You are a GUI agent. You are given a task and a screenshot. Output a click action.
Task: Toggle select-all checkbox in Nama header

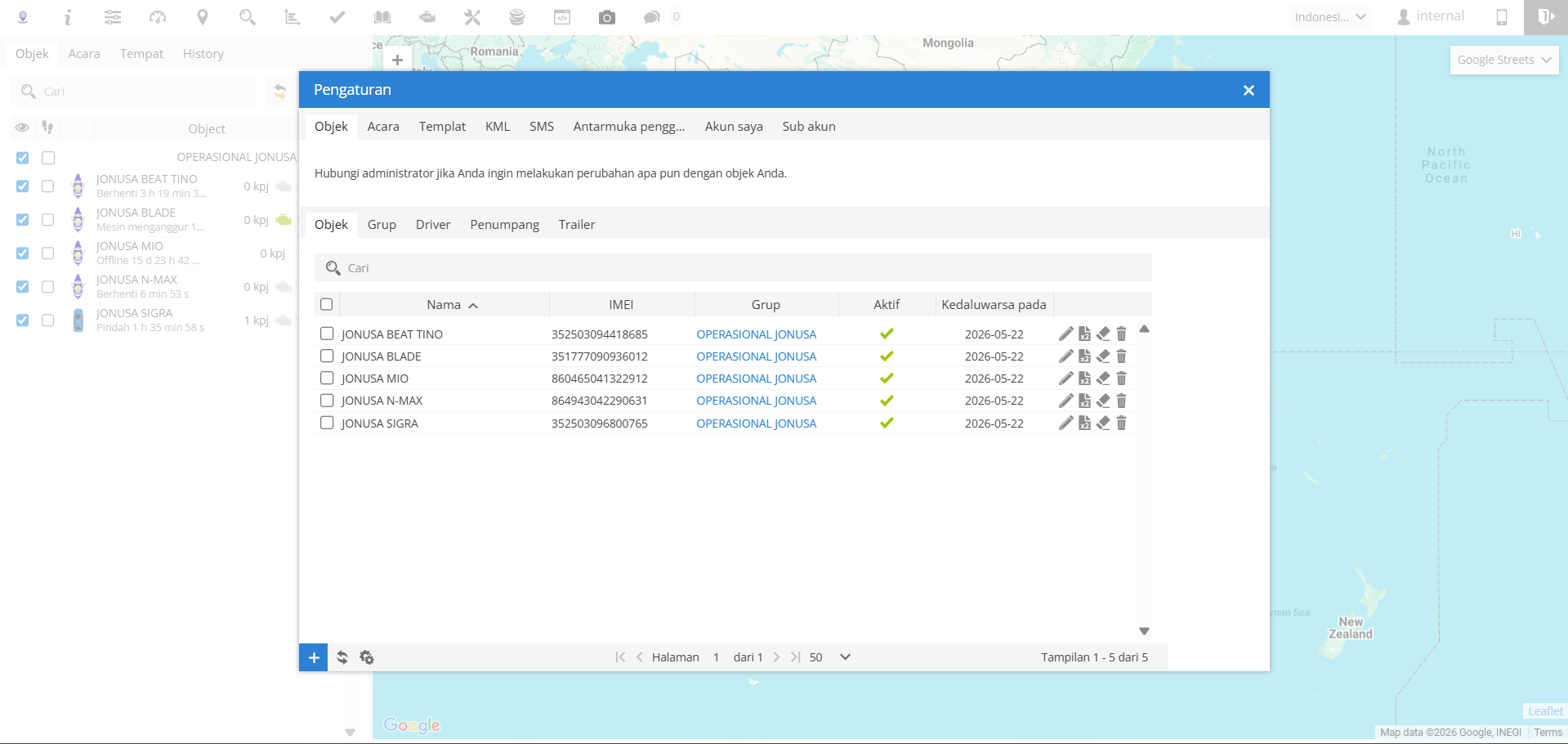(327, 304)
